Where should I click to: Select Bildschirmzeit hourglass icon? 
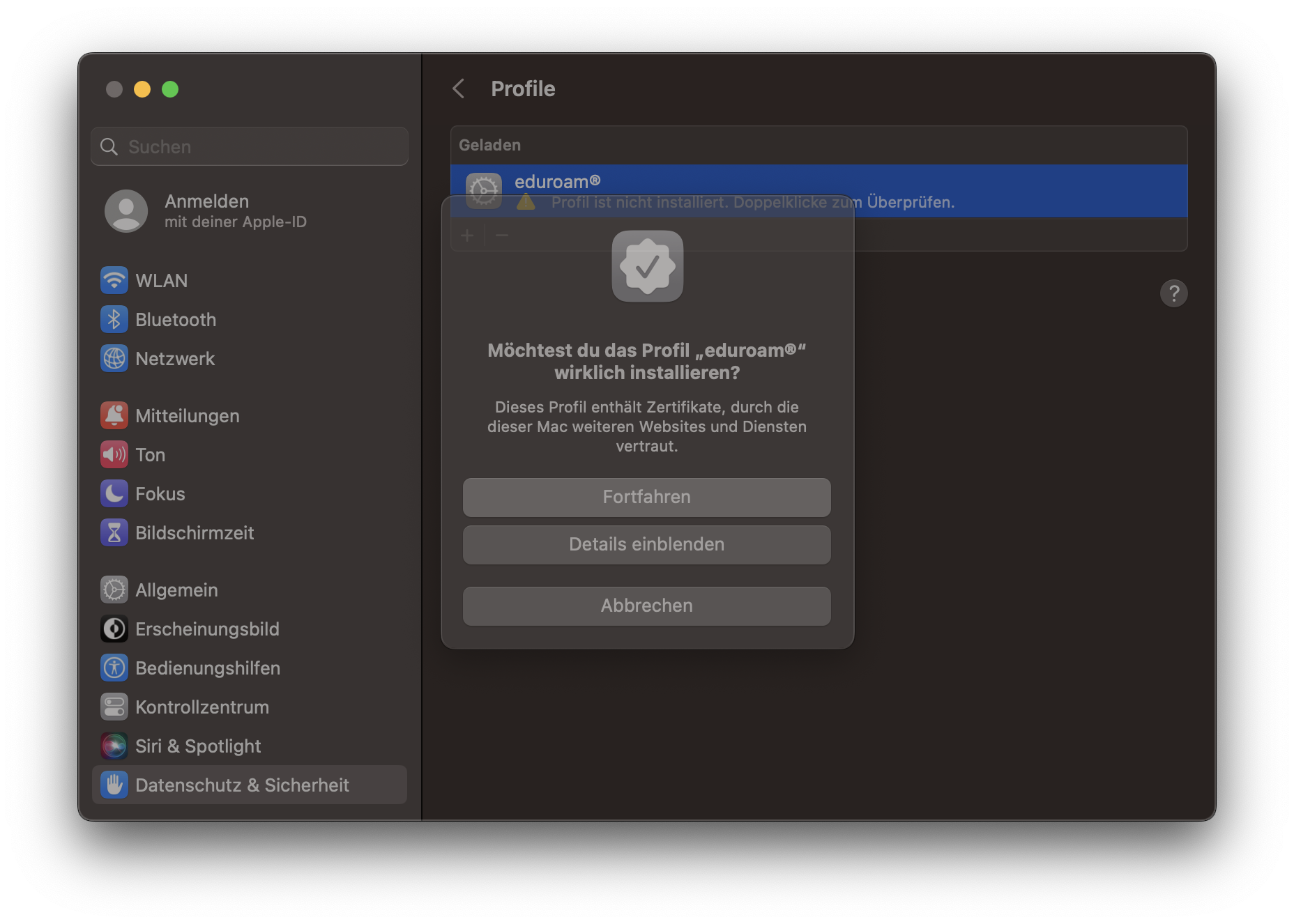[114, 533]
